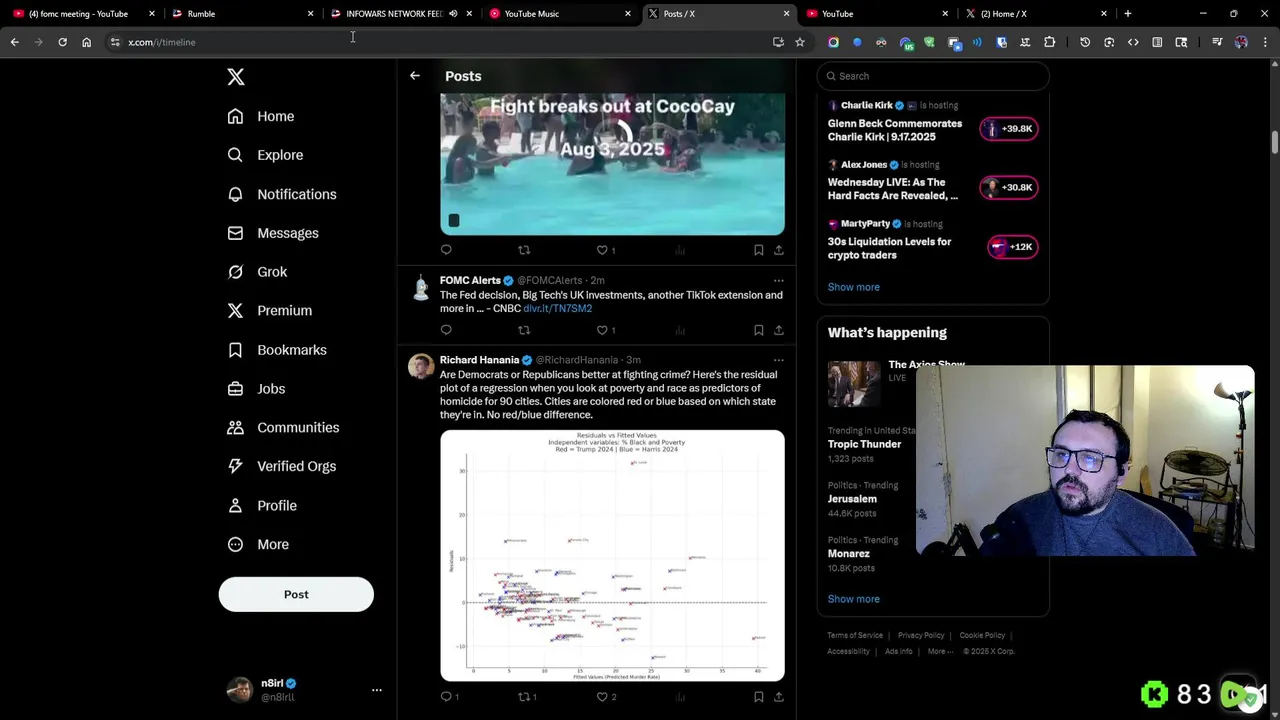Bookmark the FOMC Alerts post

point(758,330)
